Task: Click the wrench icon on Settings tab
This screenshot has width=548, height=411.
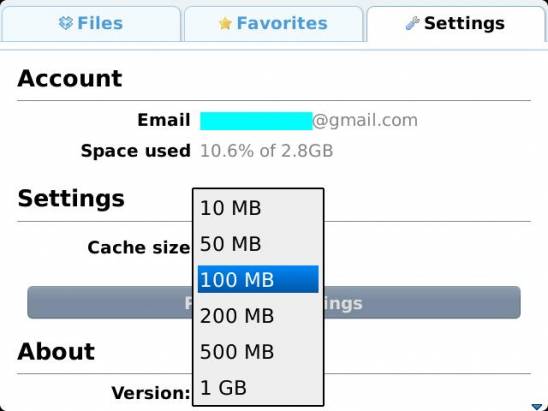Action: (412, 23)
